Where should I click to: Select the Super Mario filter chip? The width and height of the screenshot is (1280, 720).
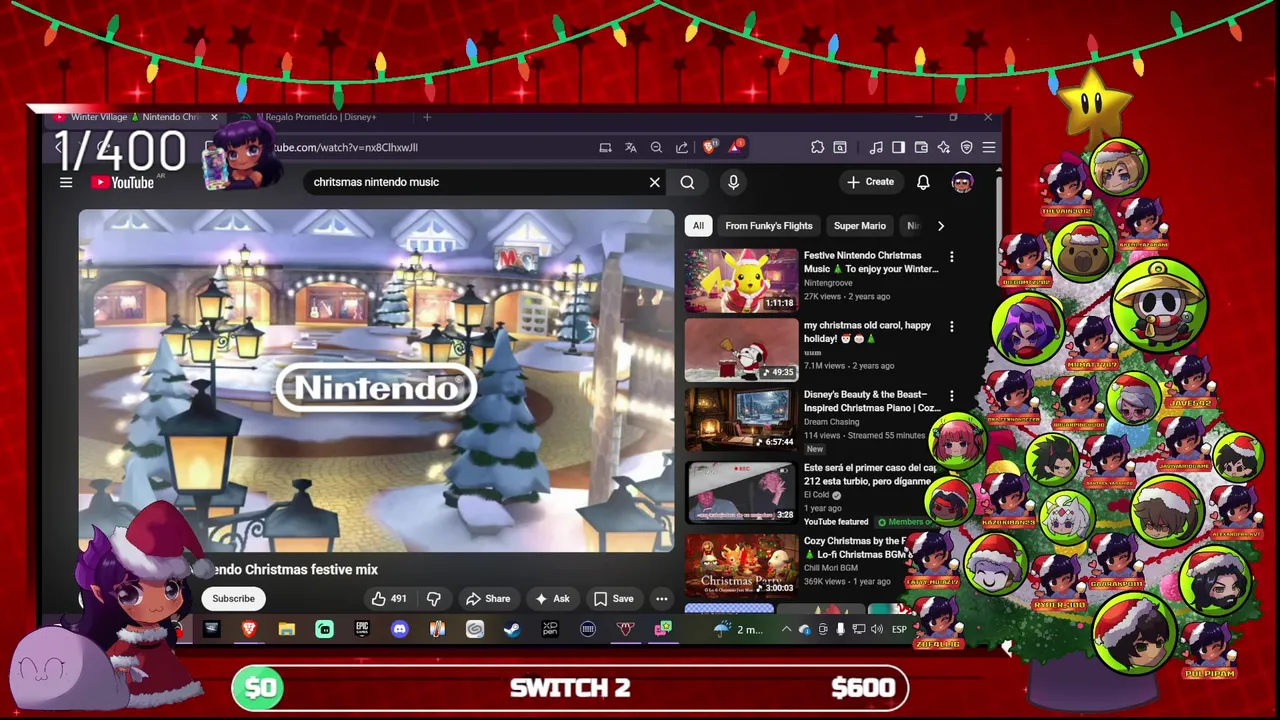coord(860,226)
